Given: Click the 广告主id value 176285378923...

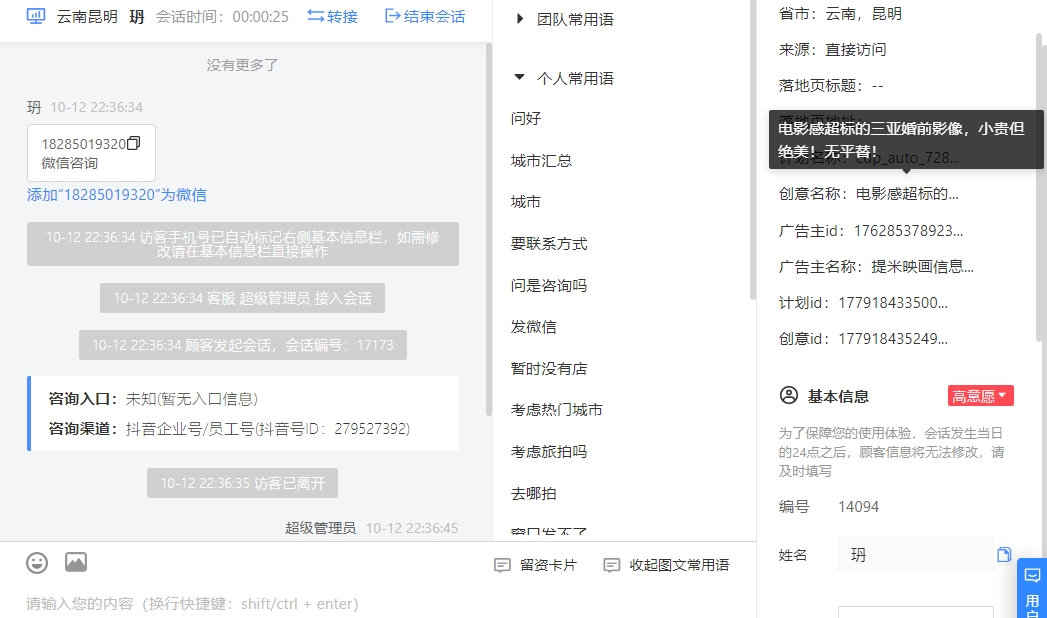Looking at the screenshot, I should point(908,231).
